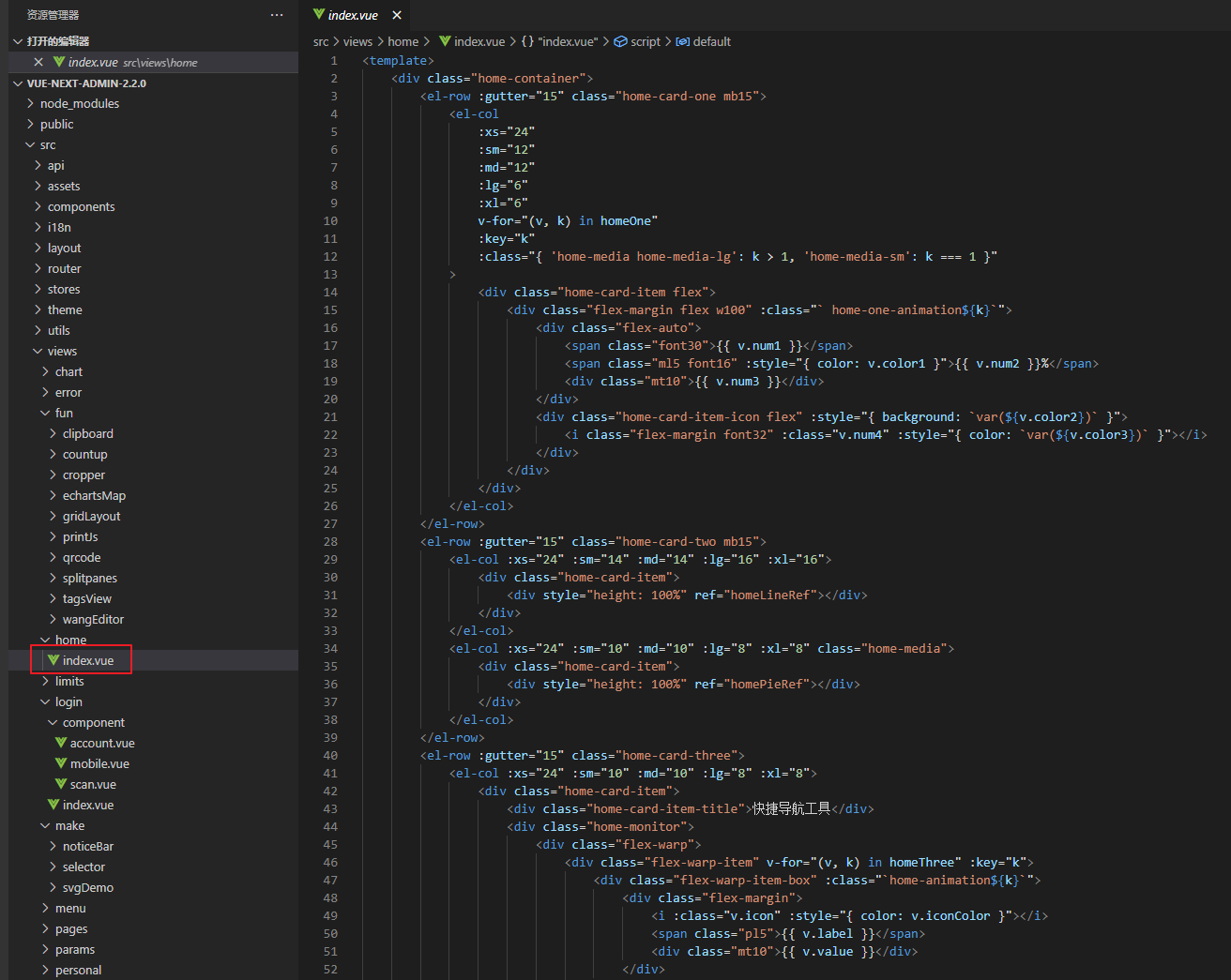This screenshot has height=980, width=1231.
Task: Open index.vue inside the login folder
Action: pyautogui.click(x=87, y=805)
